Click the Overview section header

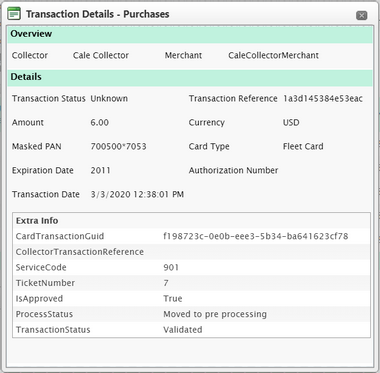point(190,34)
